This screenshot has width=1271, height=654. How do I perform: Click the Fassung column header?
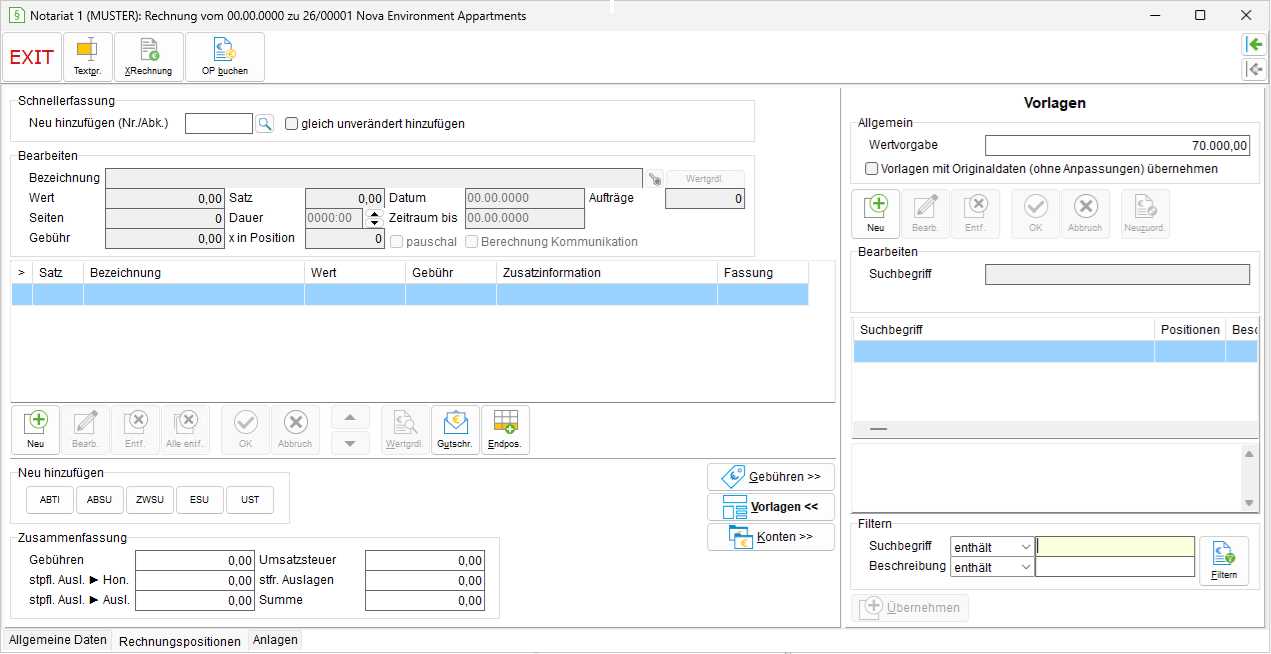[763, 272]
